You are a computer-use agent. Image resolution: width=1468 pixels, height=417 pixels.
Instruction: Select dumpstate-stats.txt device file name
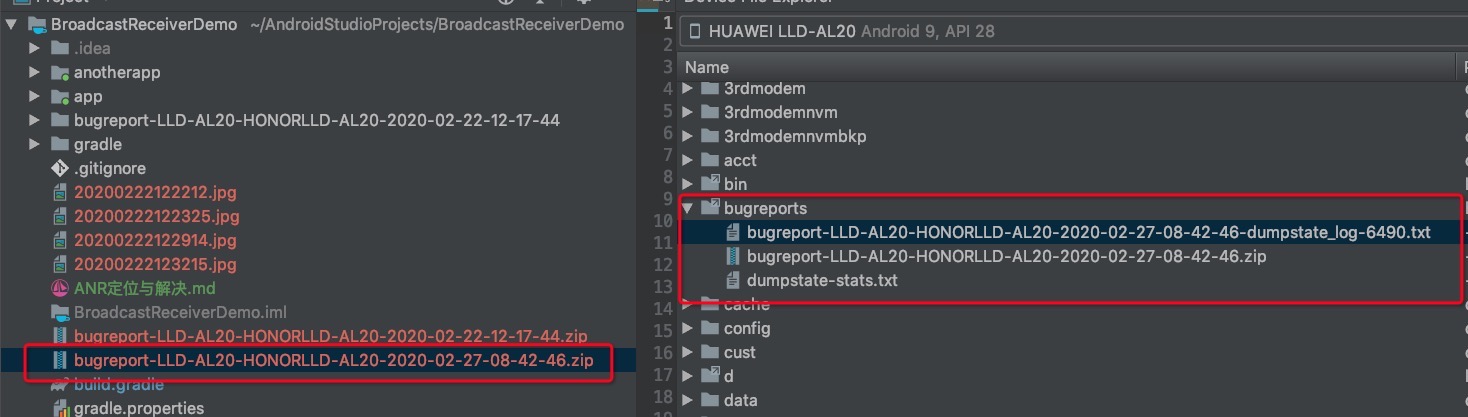822,280
